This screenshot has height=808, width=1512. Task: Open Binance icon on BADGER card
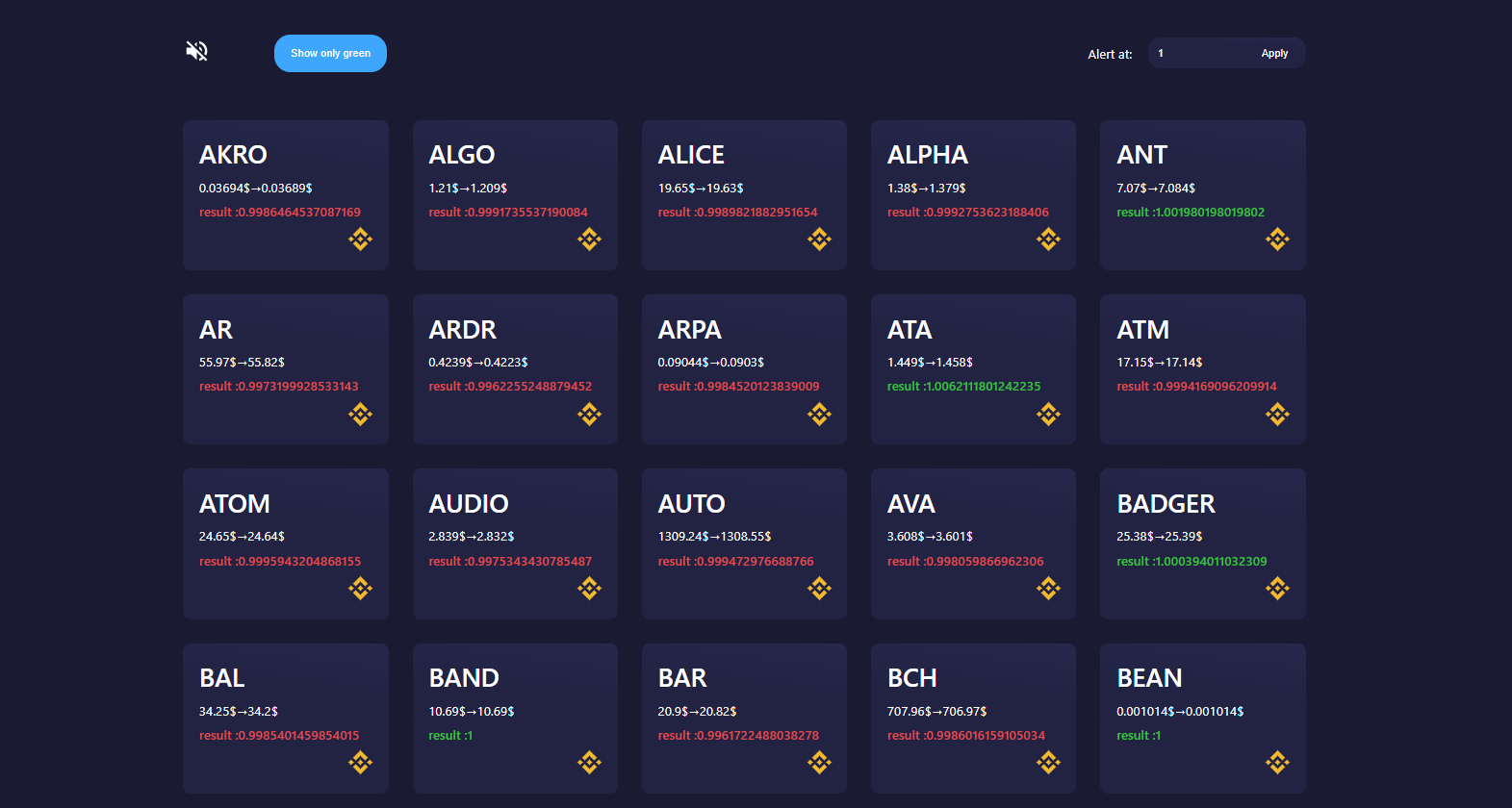(1277, 589)
